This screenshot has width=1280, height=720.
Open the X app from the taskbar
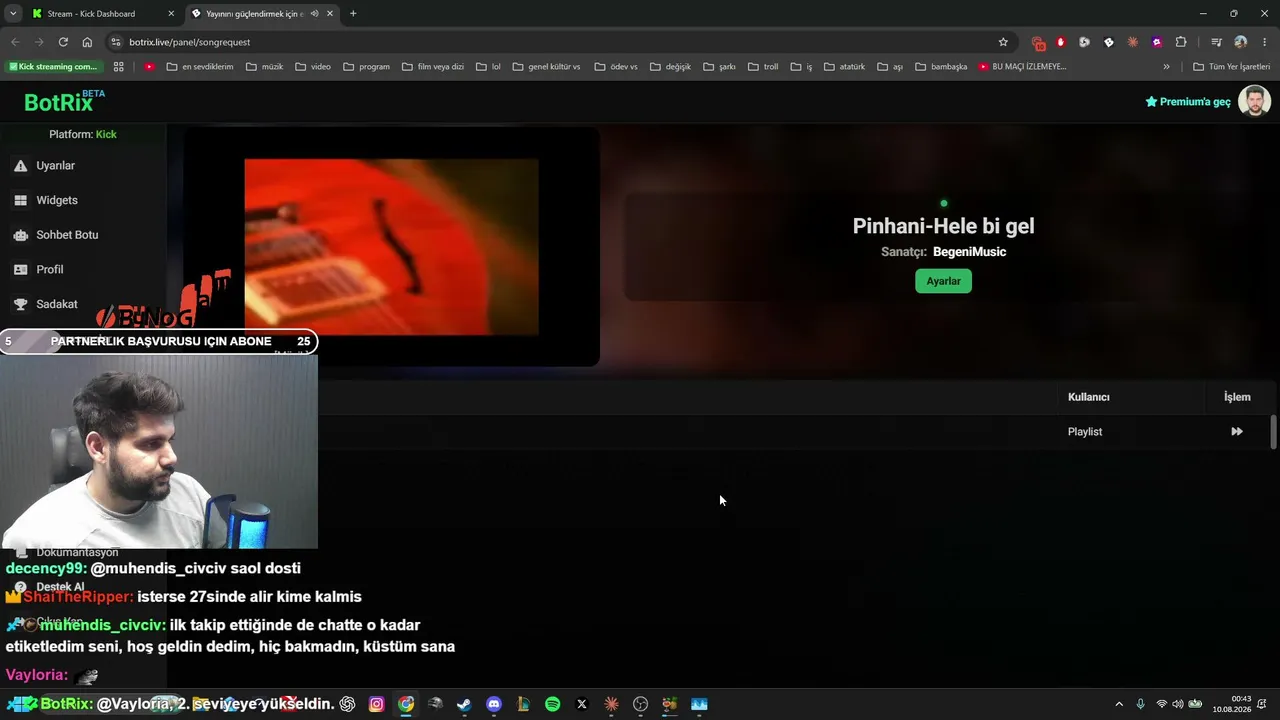click(582, 704)
